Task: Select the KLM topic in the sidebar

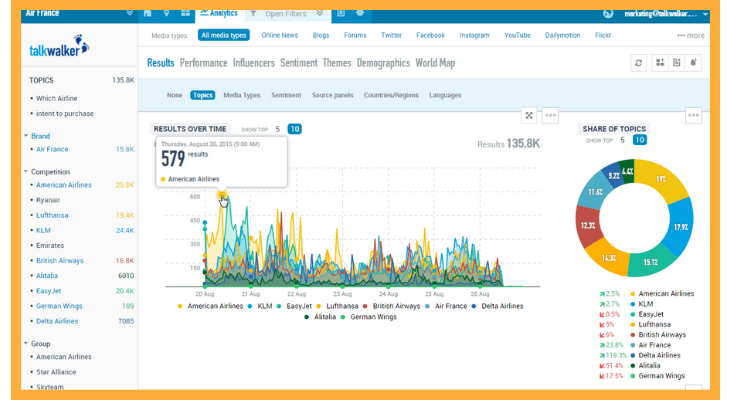Action: pos(43,230)
